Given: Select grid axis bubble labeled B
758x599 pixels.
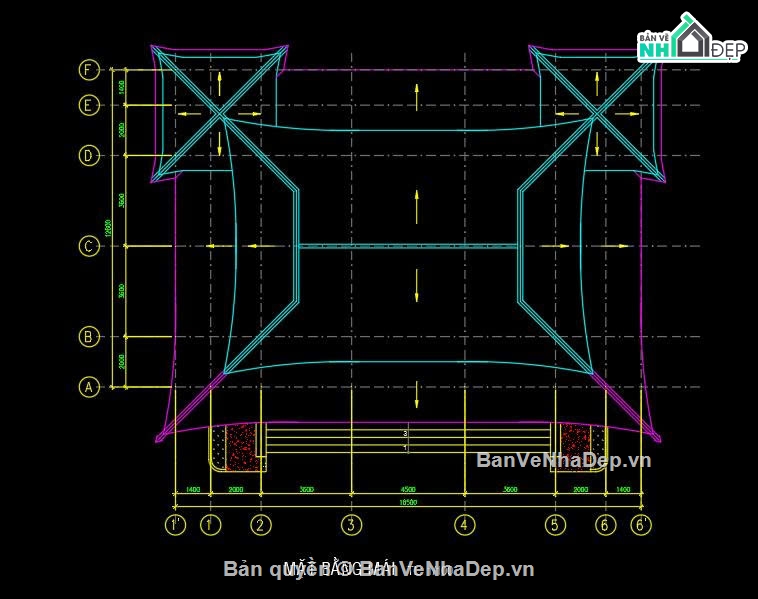Looking at the screenshot, I should pos(89,336).
